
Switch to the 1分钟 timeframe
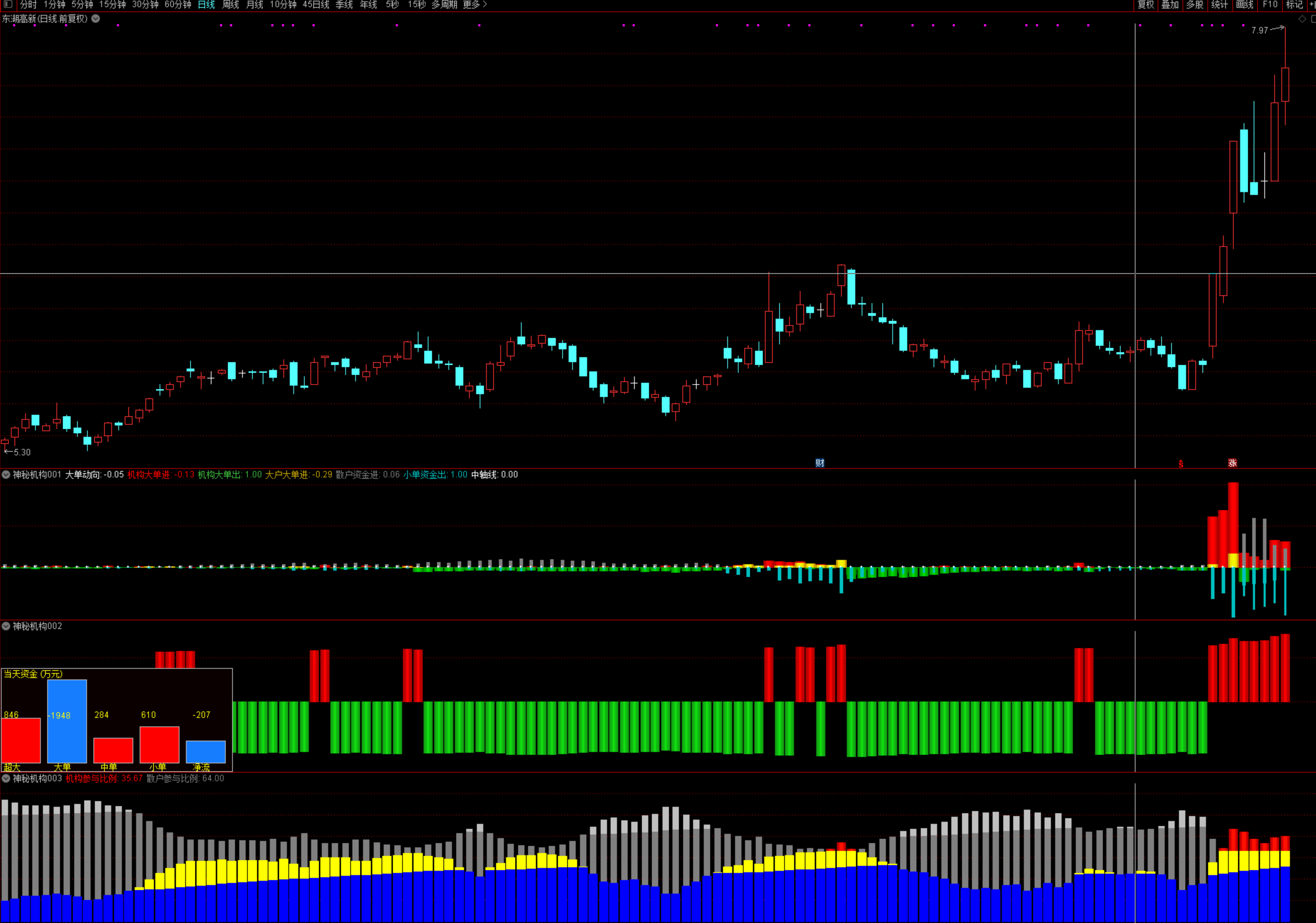(x=55, y=5)
